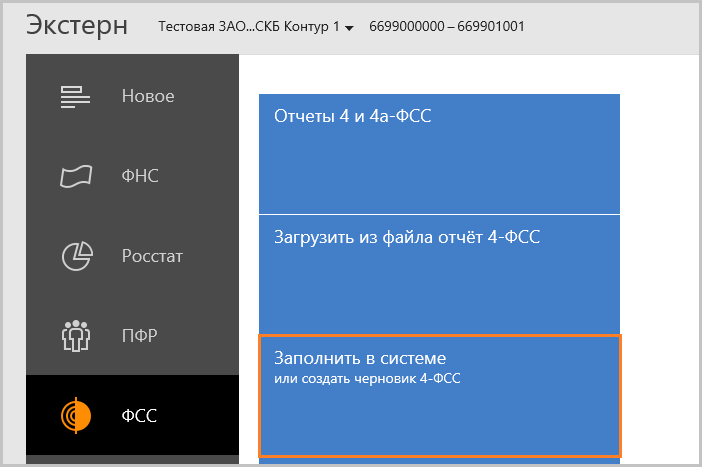The width and height of the screenshot is (703, 469).
Task: Open the Новое section label
Action: [x=148, y=96]
